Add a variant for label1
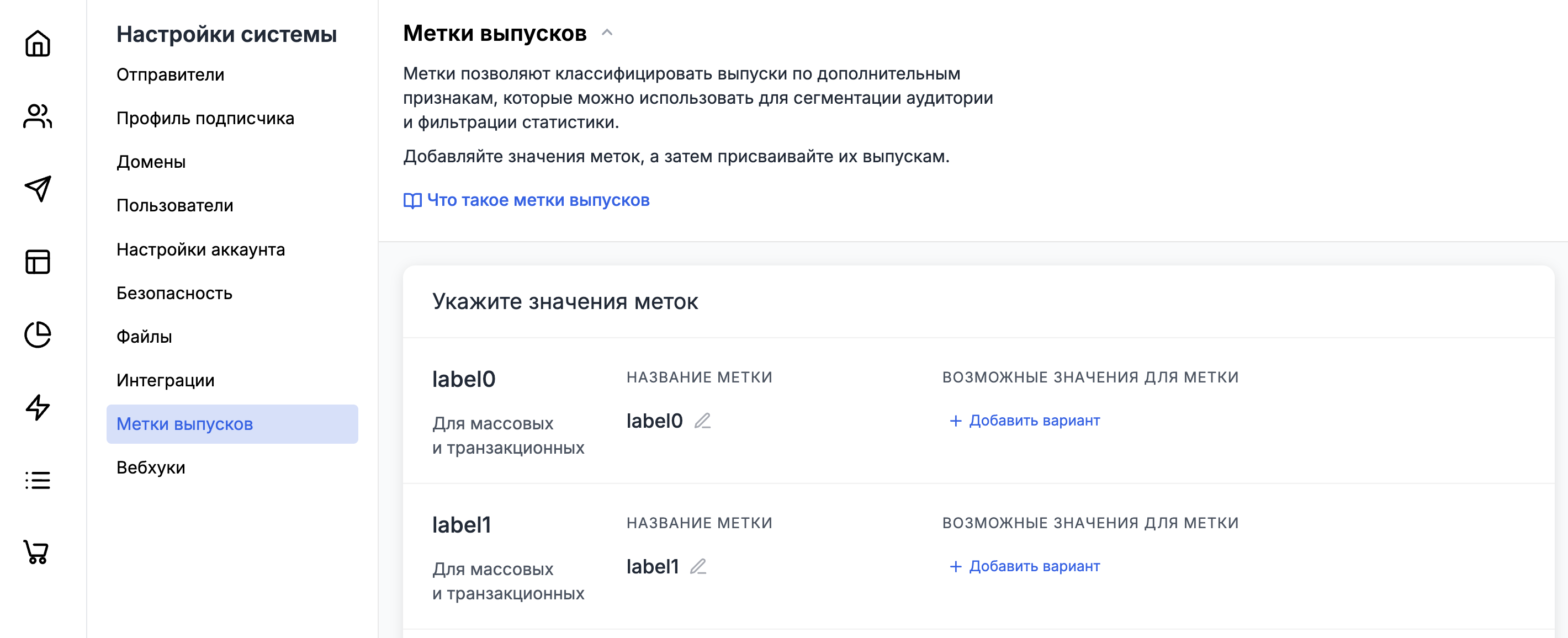 [1024, 567]
